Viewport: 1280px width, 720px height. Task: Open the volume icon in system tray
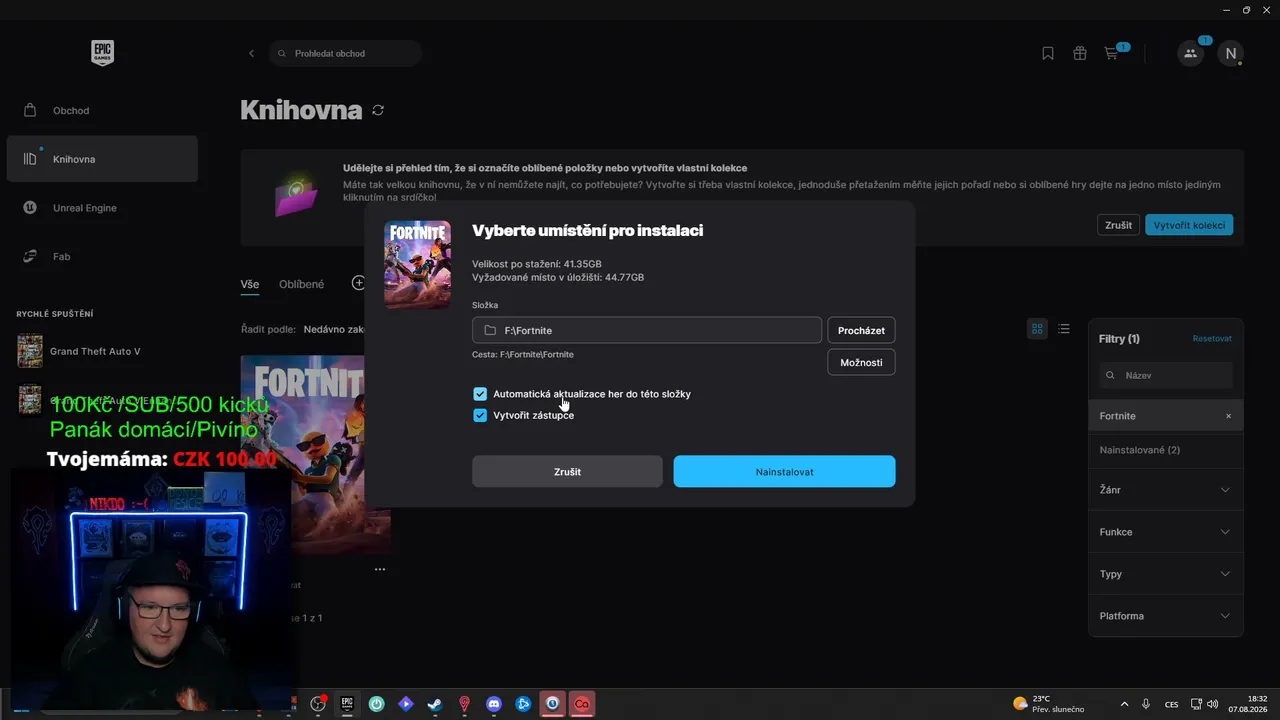1213,704
